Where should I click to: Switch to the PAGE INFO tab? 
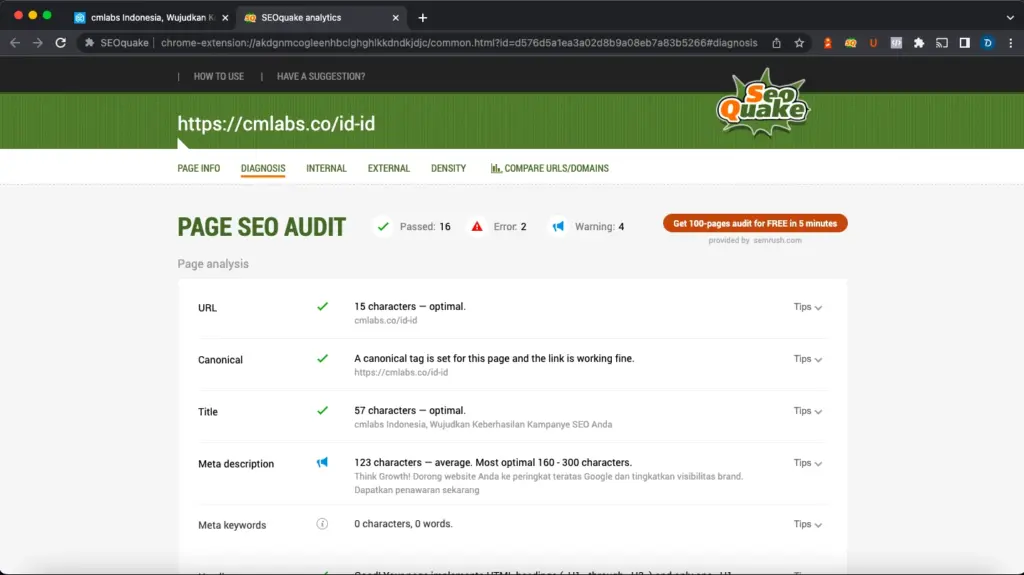(199, 168)
